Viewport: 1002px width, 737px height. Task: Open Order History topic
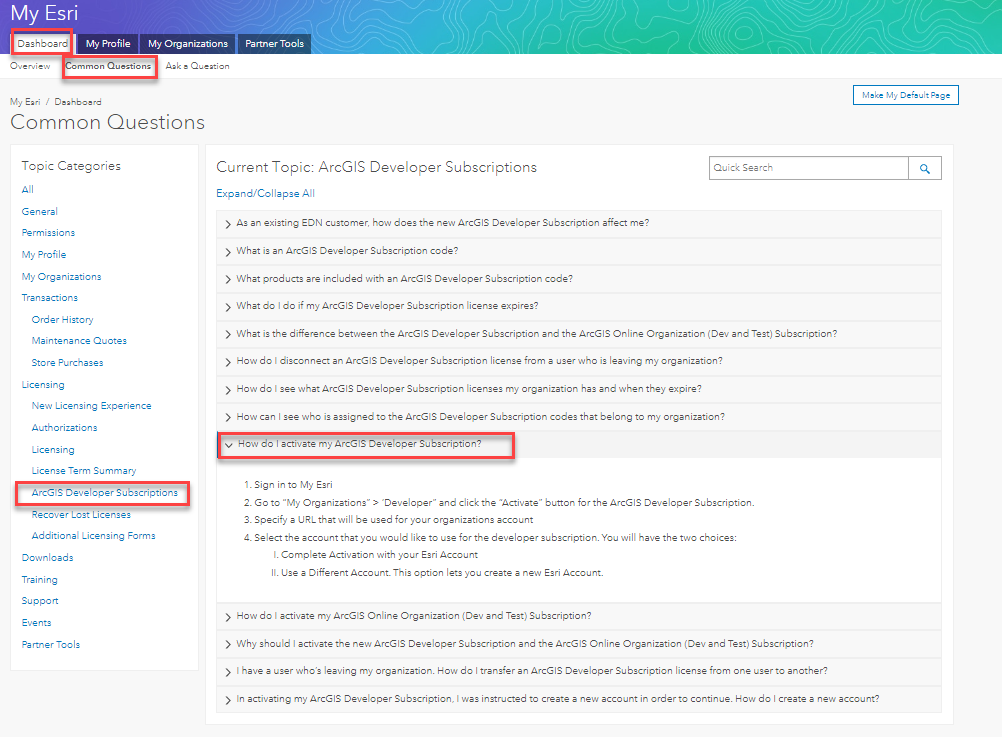[x=63, y=320]
